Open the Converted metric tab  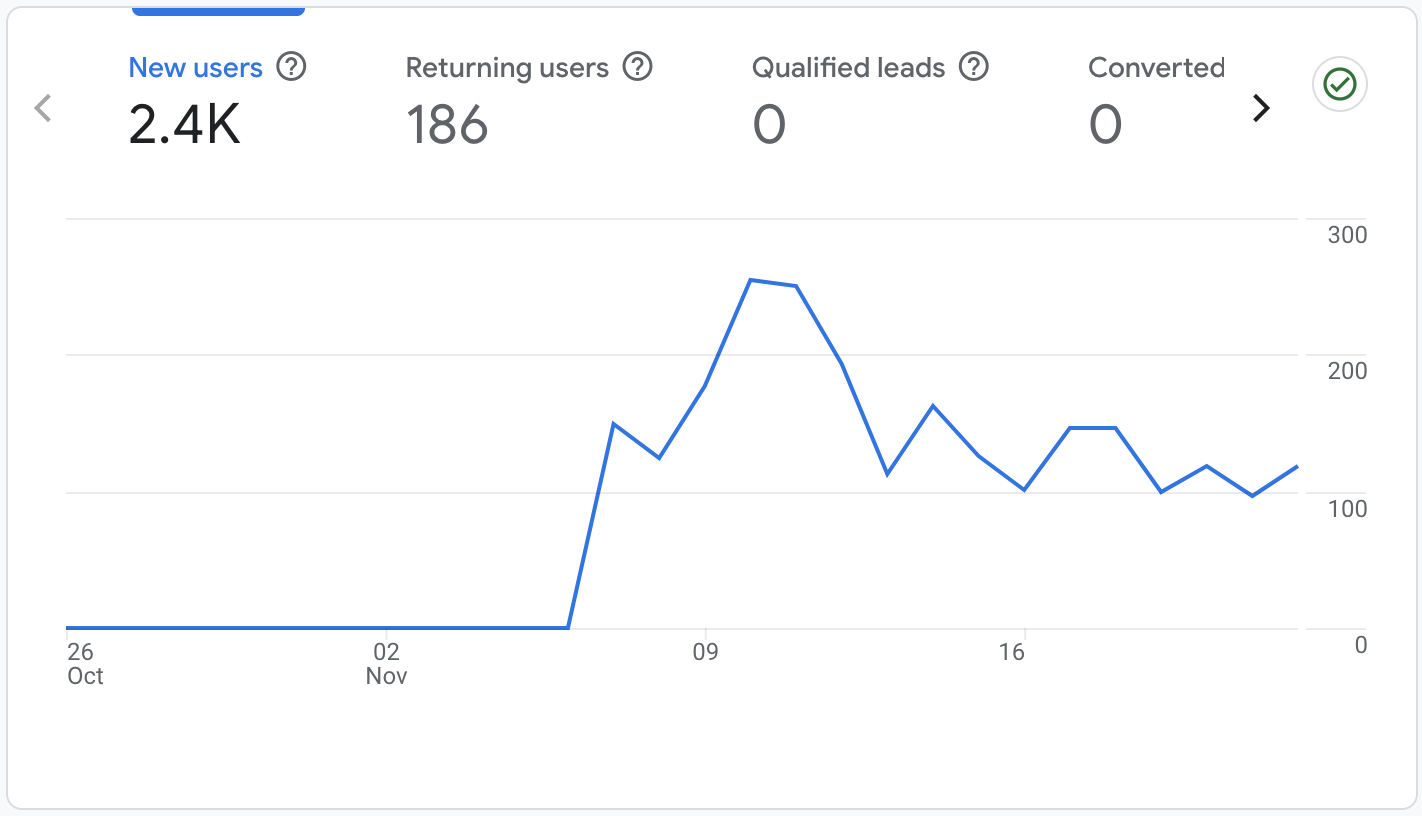pyautogui.click(x=1156, y=68)
